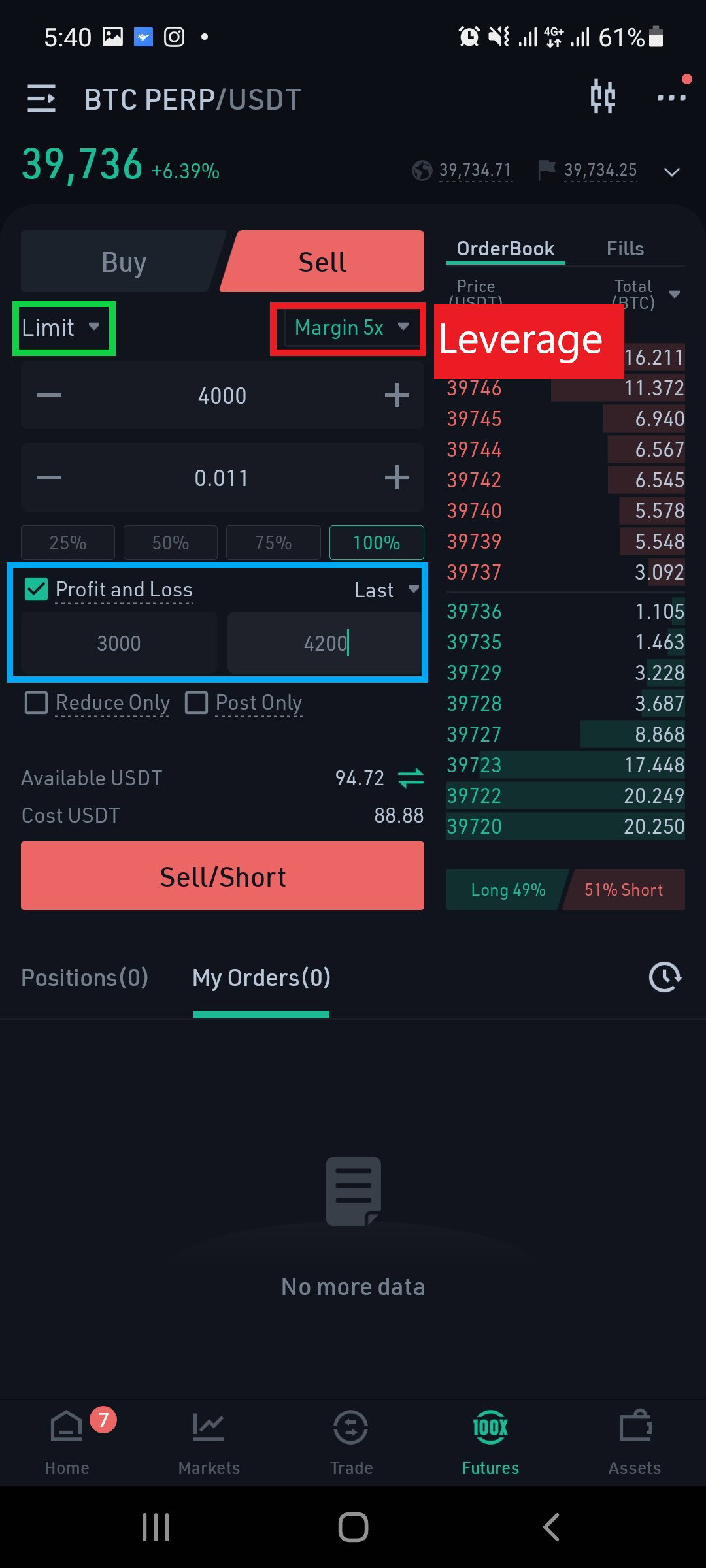The height and width of the screenshot is (1568, 706).
Task: Tap the Sell/Short button
Action: tap(222, 876)
